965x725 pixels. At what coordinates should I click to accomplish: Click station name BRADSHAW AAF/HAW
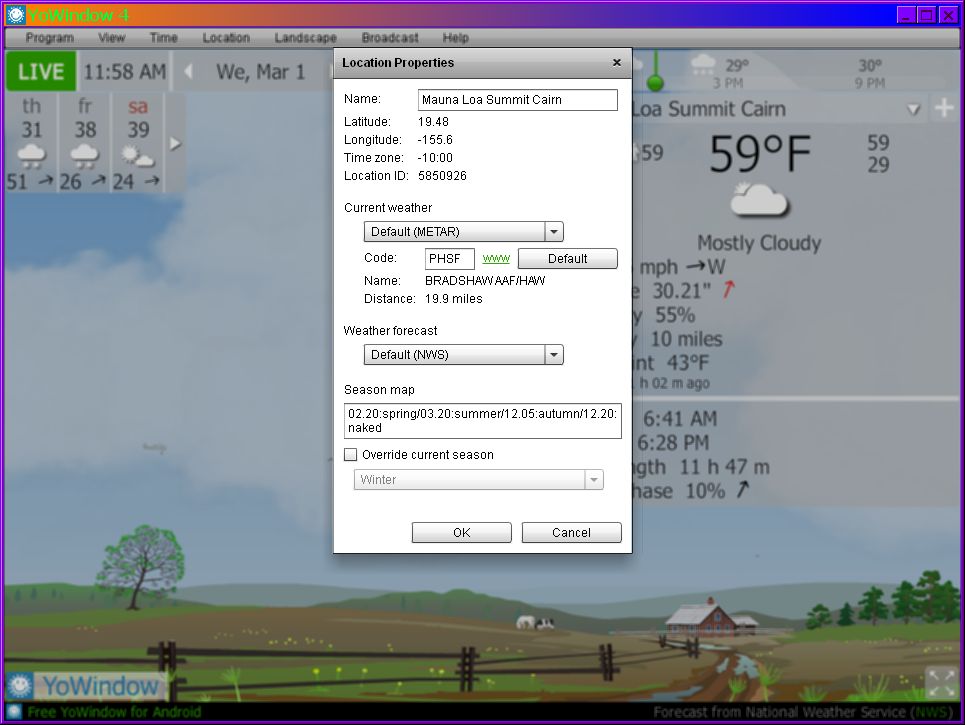coord(485,281)
